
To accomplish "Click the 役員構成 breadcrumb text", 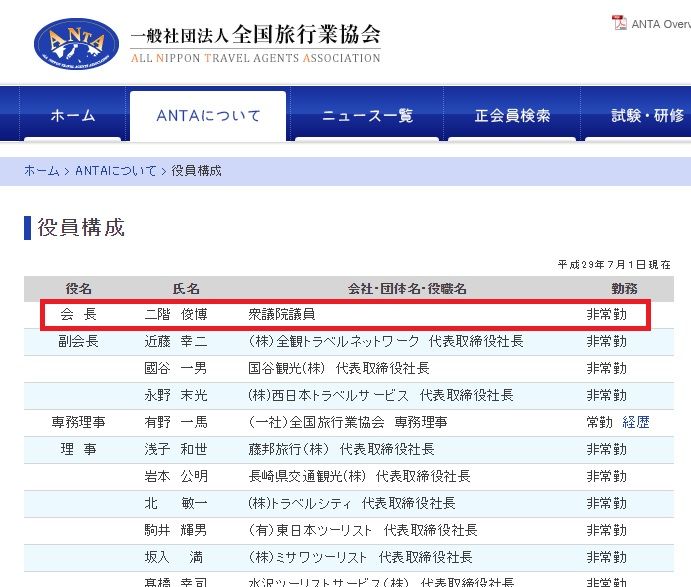I will tap(196, 171).
